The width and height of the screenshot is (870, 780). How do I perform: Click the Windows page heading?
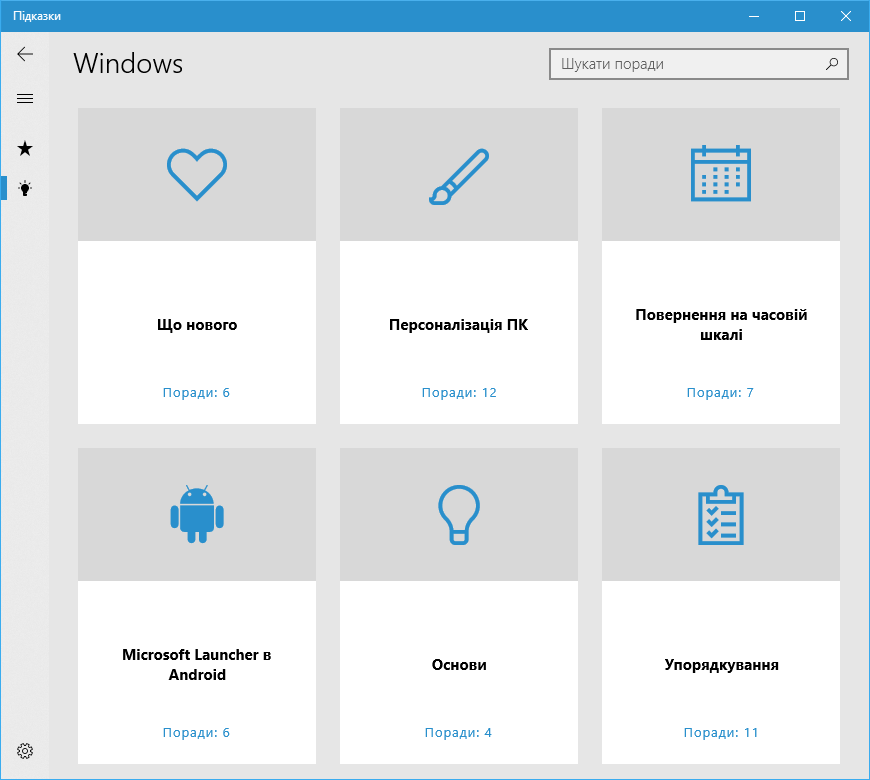128,63
